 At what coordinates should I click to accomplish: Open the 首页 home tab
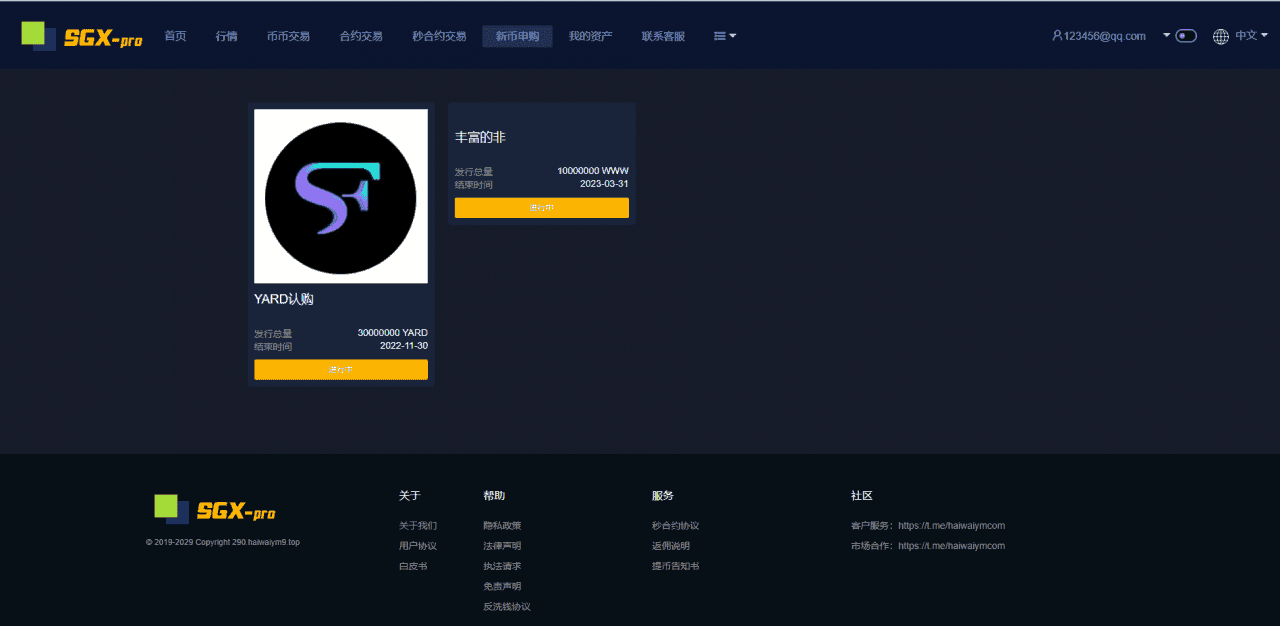click(175, 36)
